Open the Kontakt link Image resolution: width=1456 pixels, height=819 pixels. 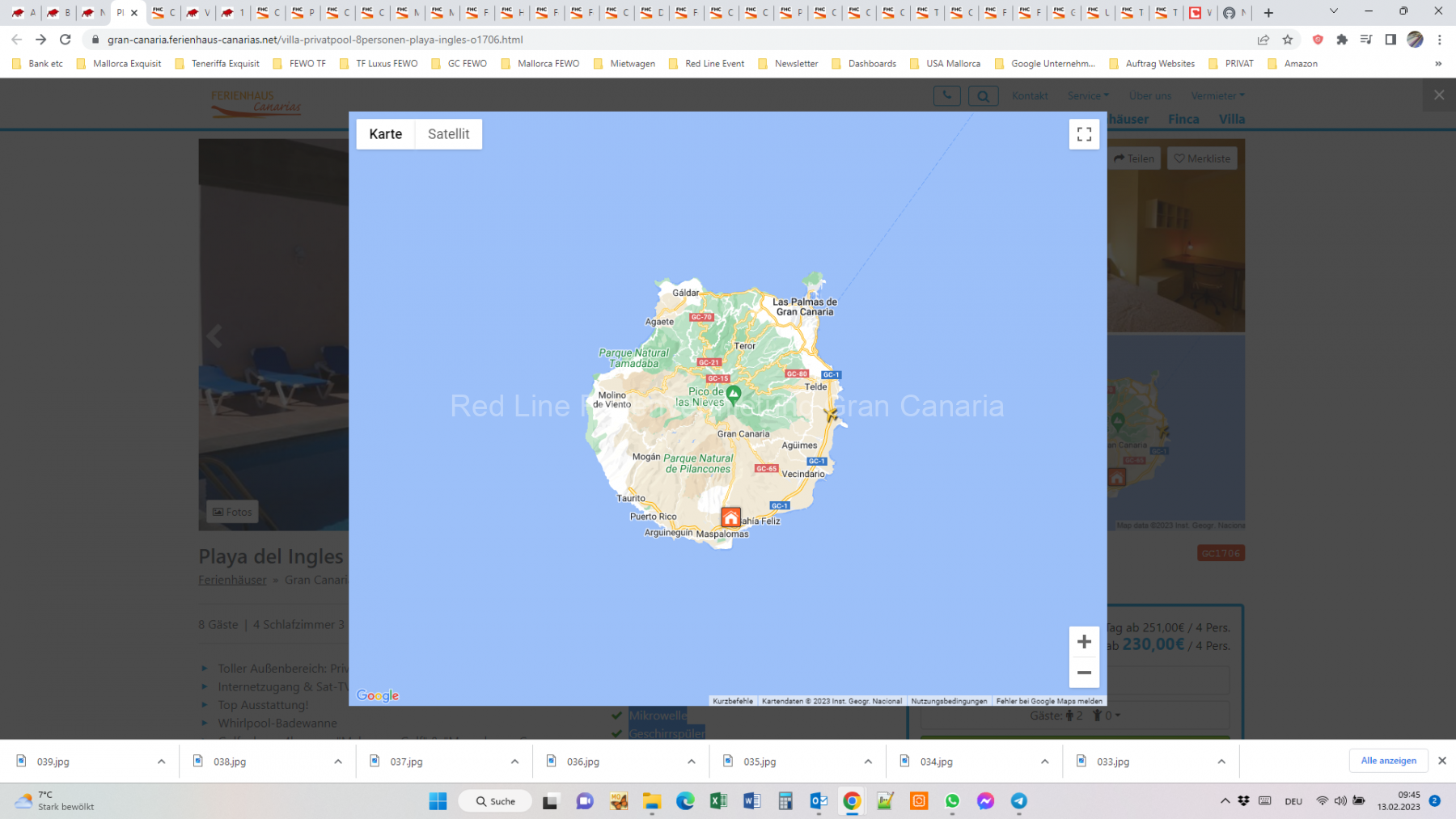pyautogui.click(x=1030, y=95)
